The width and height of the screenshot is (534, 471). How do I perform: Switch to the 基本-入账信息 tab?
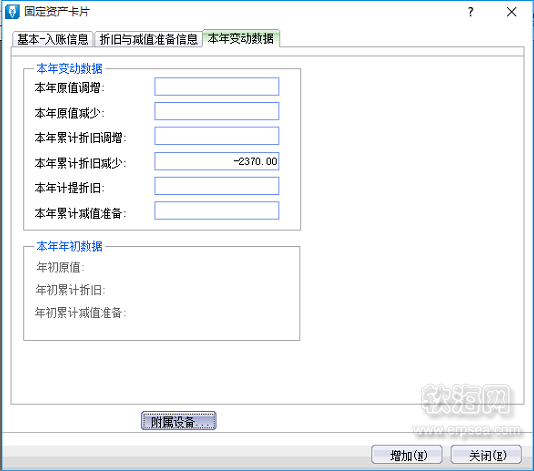53,39
